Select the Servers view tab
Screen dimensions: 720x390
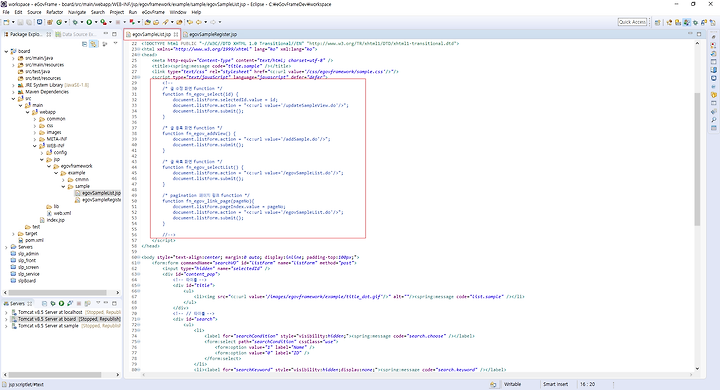click(17, 304)
